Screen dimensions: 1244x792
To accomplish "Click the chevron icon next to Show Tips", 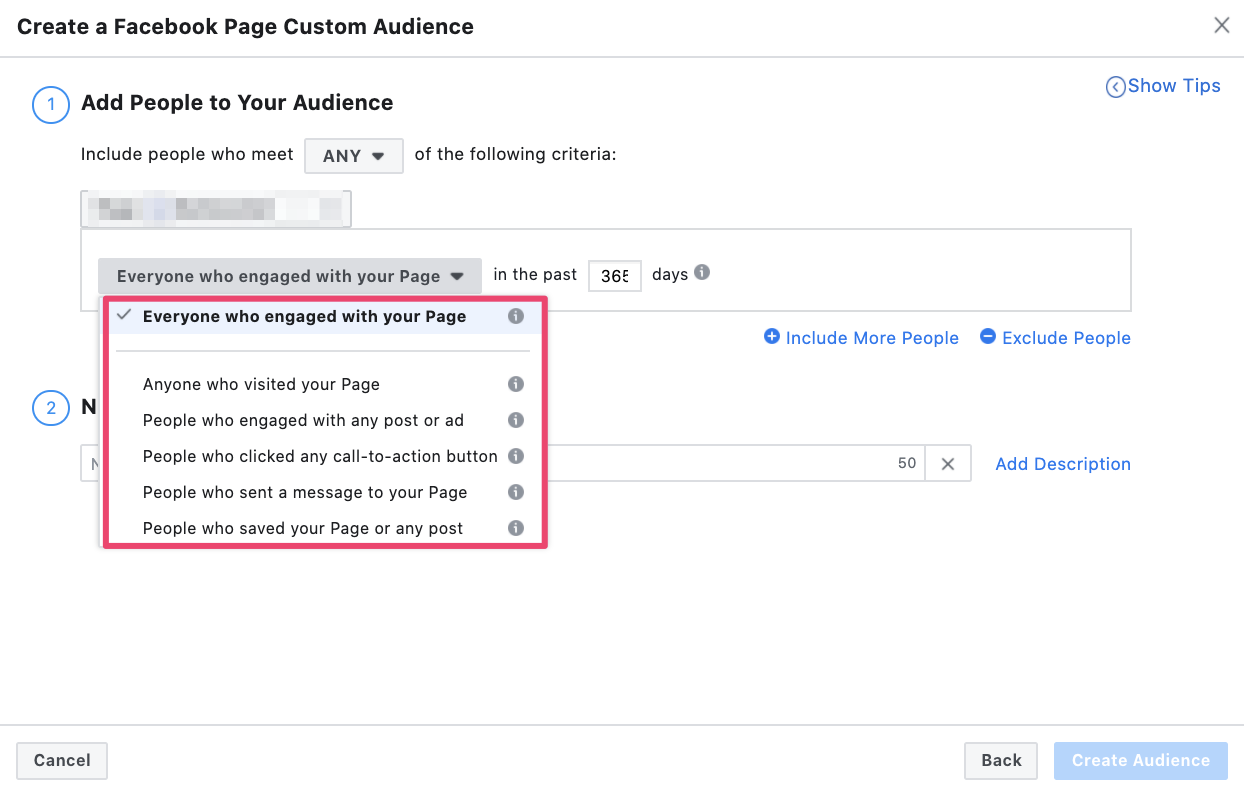I will [1114, 87].
